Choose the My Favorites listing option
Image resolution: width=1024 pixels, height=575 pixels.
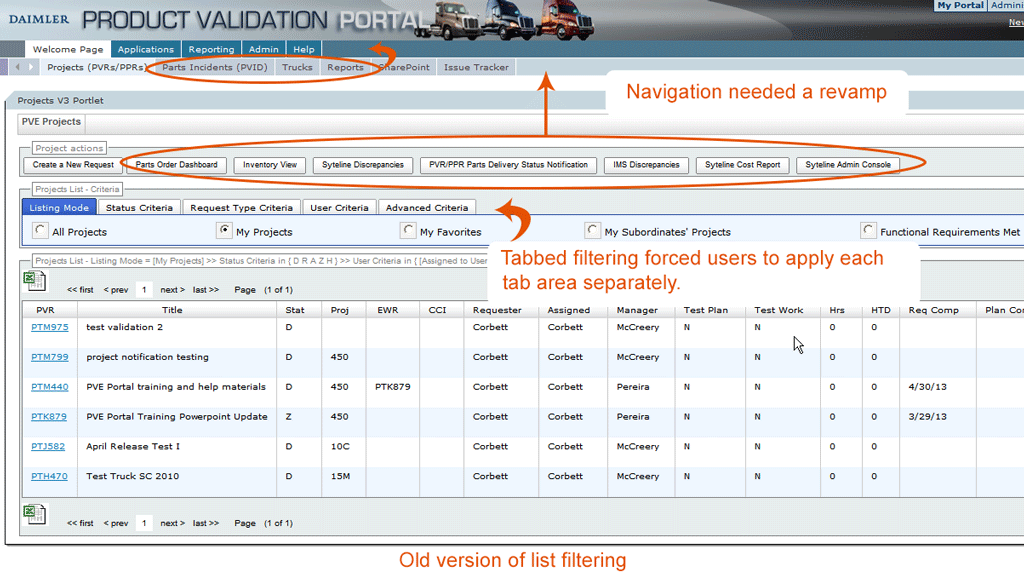[x=408, y=231]
